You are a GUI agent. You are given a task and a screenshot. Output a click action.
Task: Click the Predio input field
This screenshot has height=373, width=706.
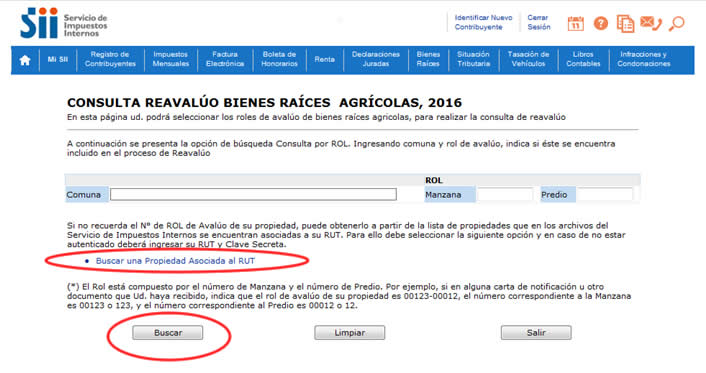click(605, 195)
